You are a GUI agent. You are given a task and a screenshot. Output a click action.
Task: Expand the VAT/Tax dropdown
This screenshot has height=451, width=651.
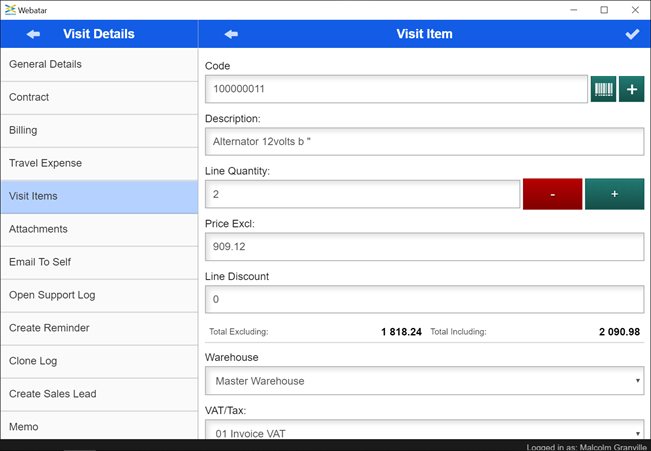tap(424, 433)
